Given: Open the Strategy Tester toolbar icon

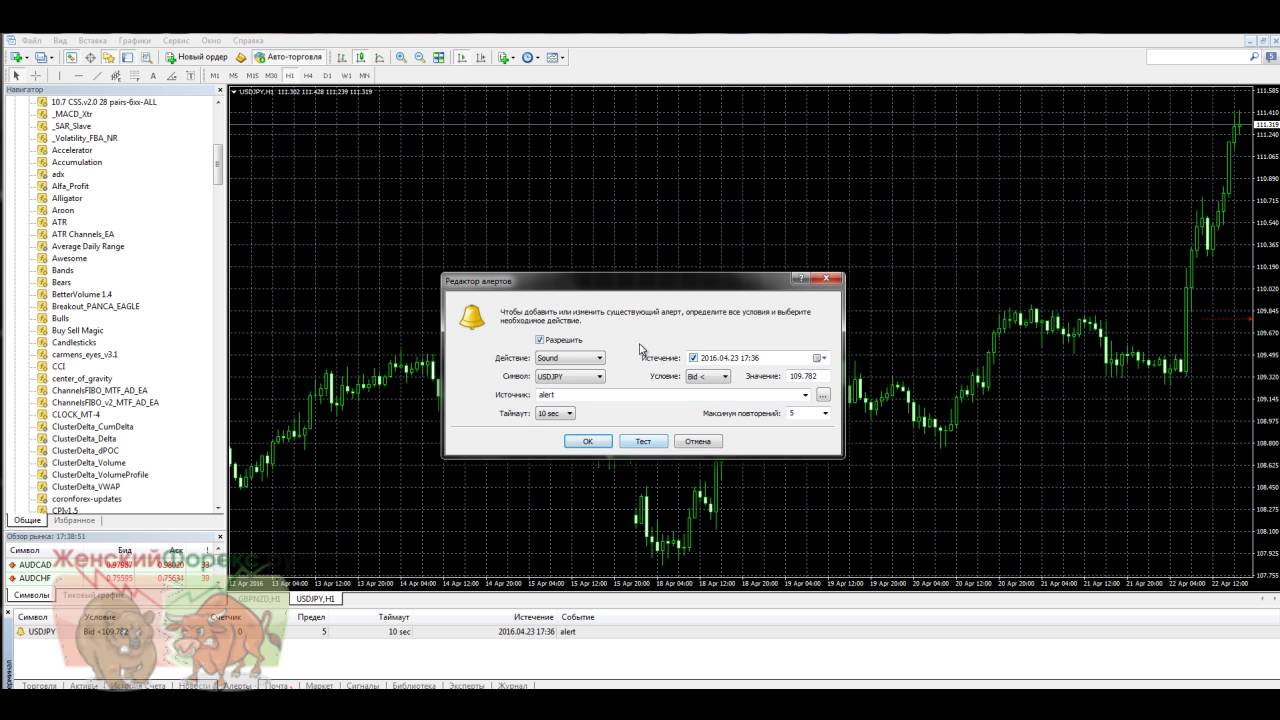Looking at the screenshot, I should (x=146, y=57).
